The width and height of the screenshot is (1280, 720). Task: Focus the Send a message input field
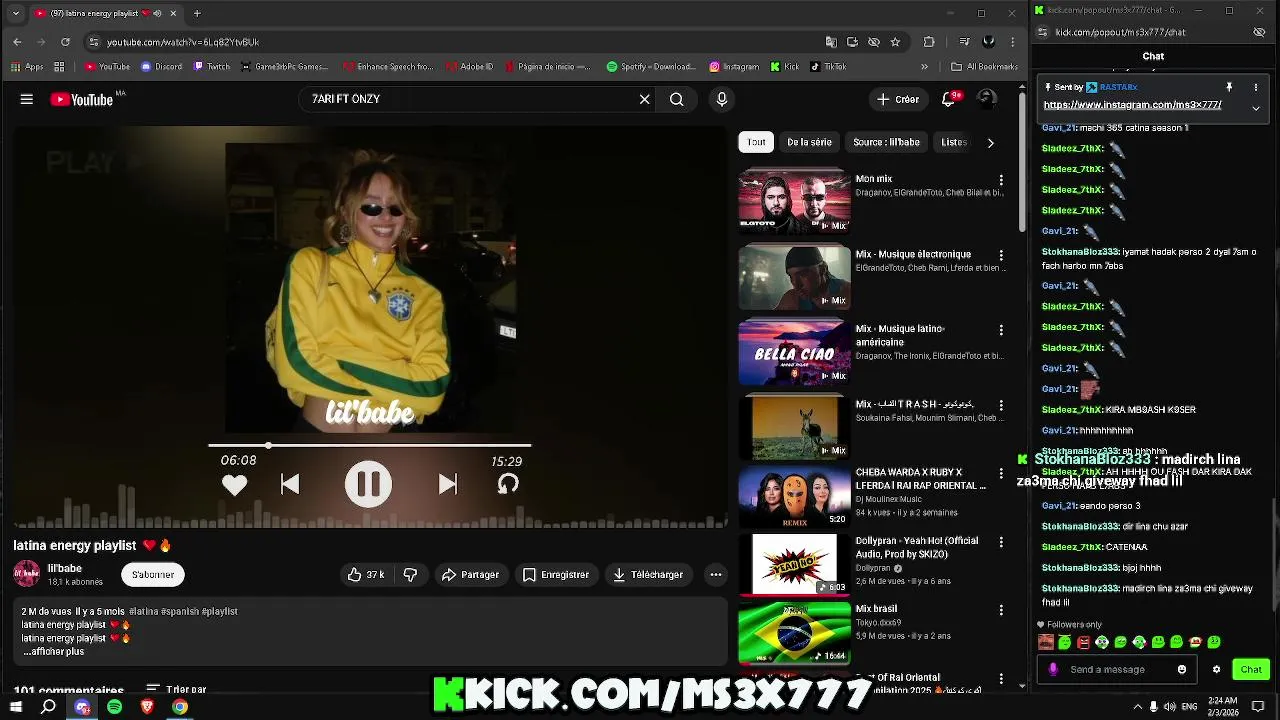pos(1115,669)
